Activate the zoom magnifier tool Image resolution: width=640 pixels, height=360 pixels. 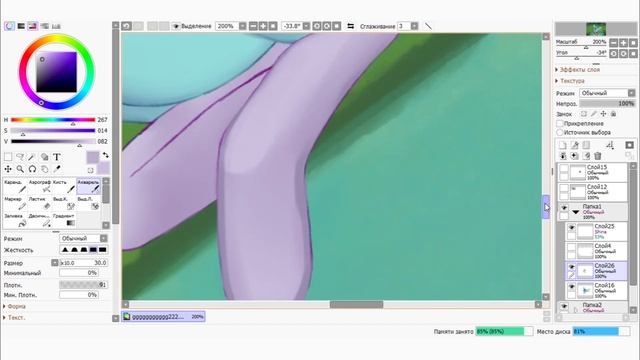[20, 169]
